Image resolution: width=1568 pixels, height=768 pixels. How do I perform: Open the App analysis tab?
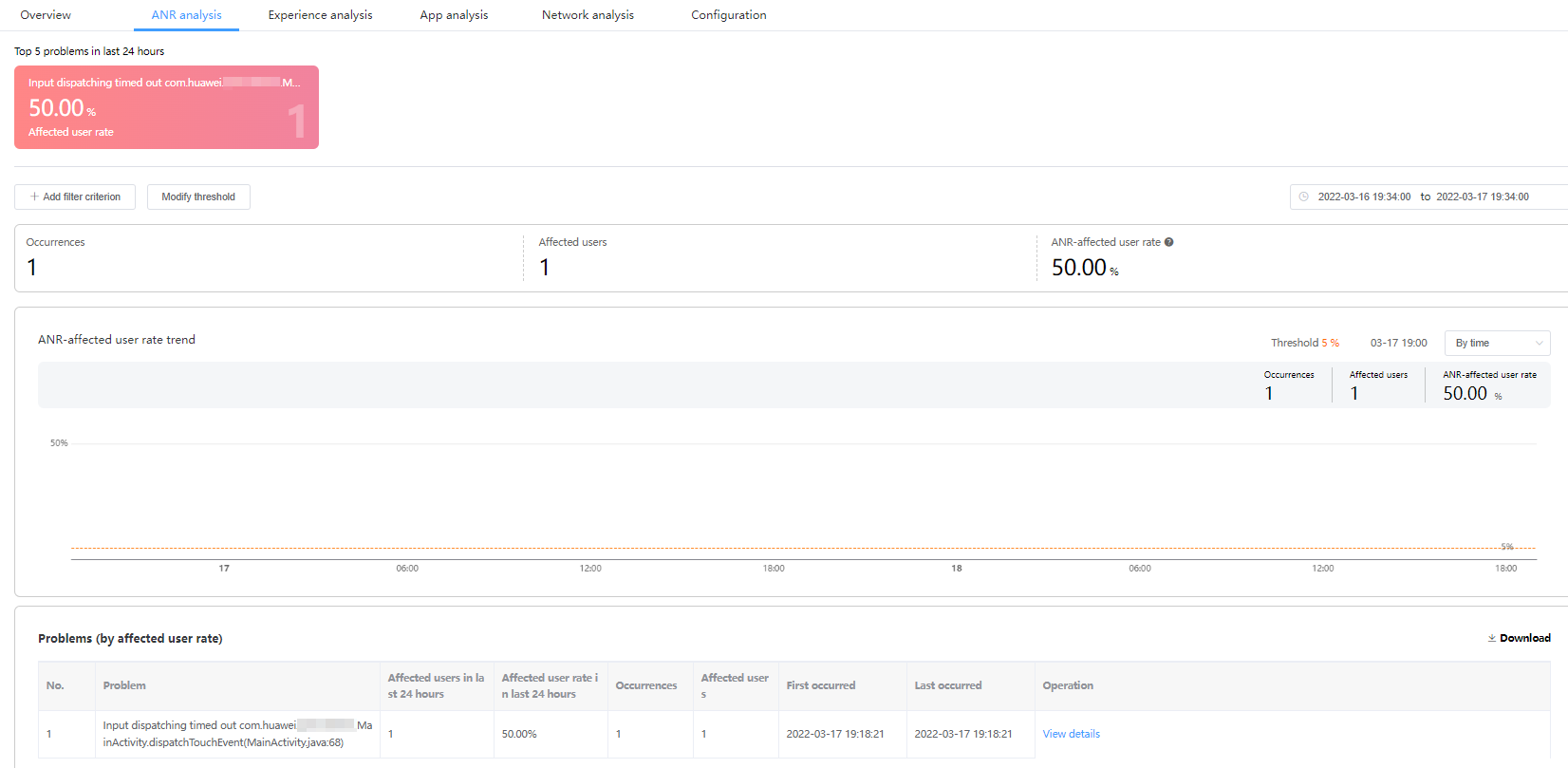tap(454, 15)
